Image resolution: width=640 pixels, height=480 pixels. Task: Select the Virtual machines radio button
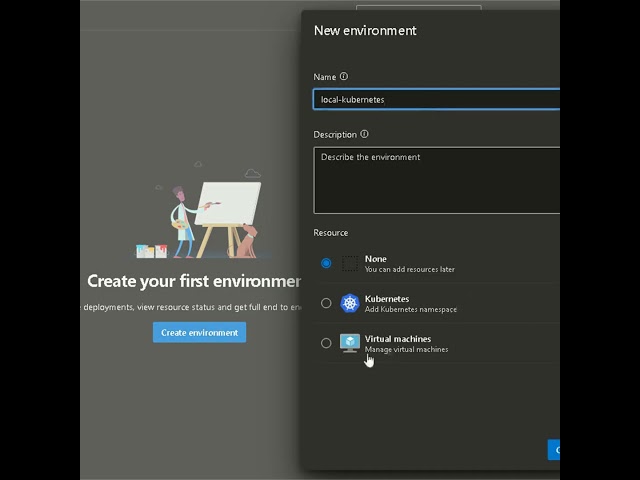pyautogui.click(x=326, y=343)
